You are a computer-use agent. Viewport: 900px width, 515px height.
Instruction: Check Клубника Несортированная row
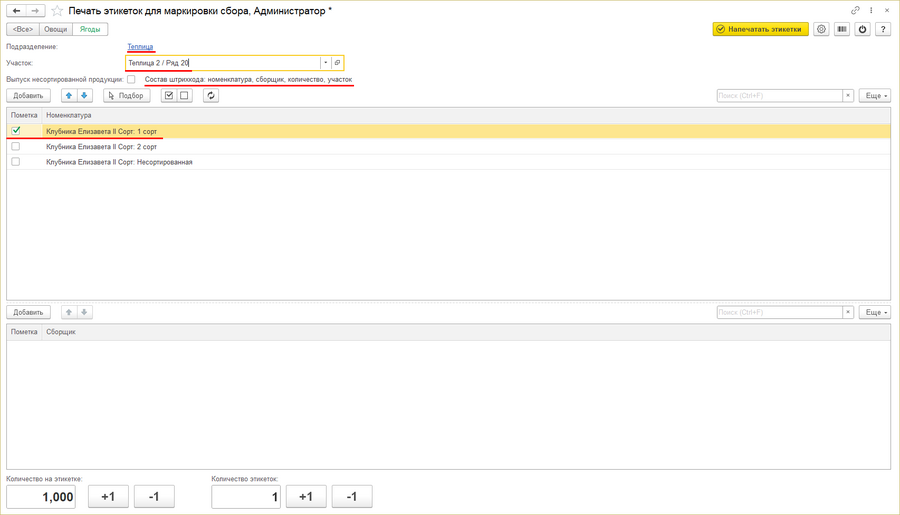click(x=15, y=162)
